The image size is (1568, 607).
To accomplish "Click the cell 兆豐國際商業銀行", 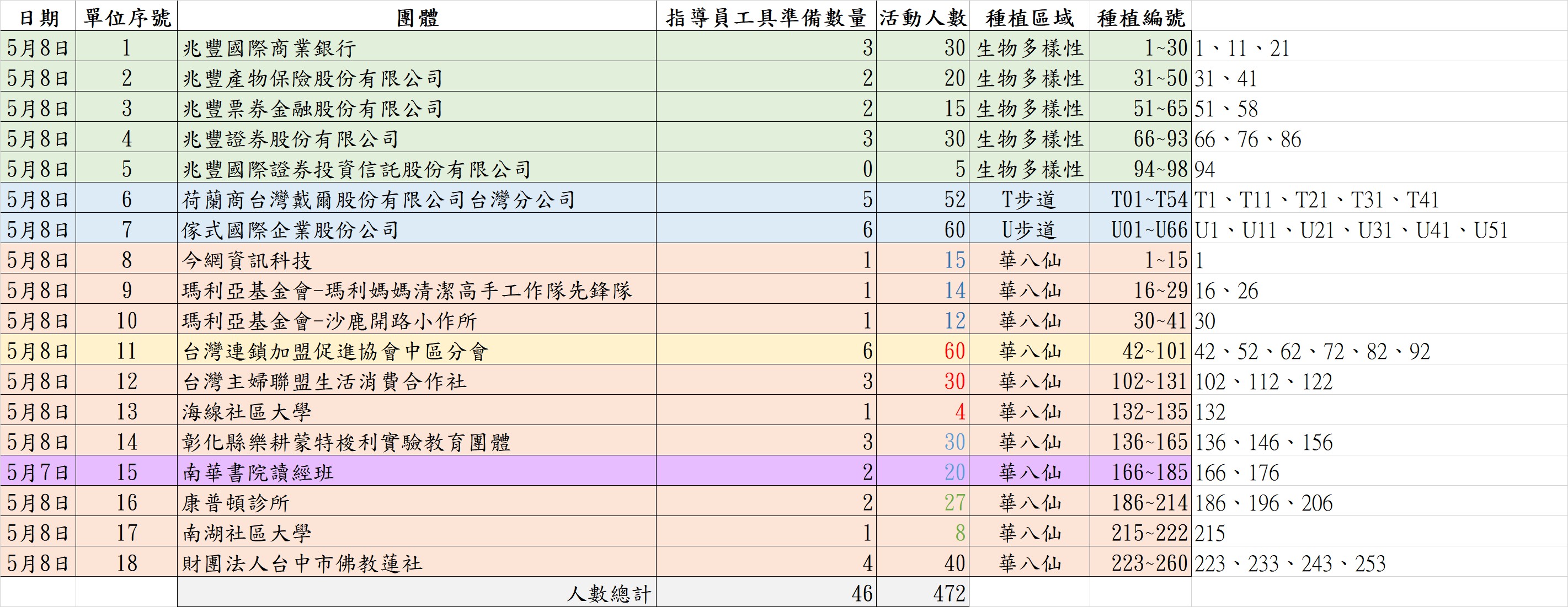I will coord(417,47).
